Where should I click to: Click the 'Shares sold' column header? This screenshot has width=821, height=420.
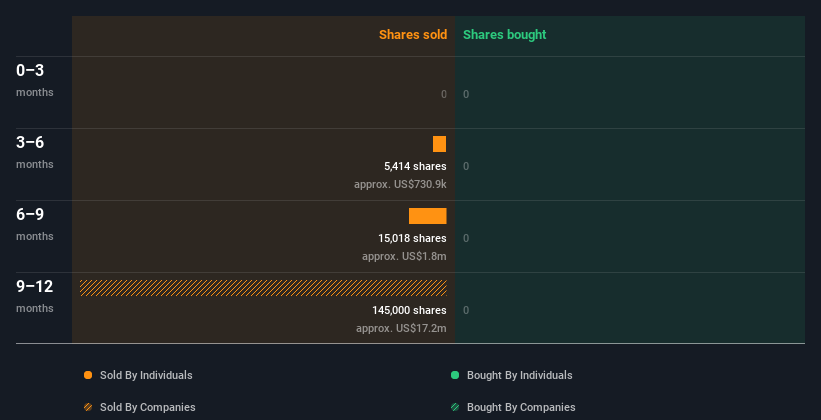click(413, 35)
